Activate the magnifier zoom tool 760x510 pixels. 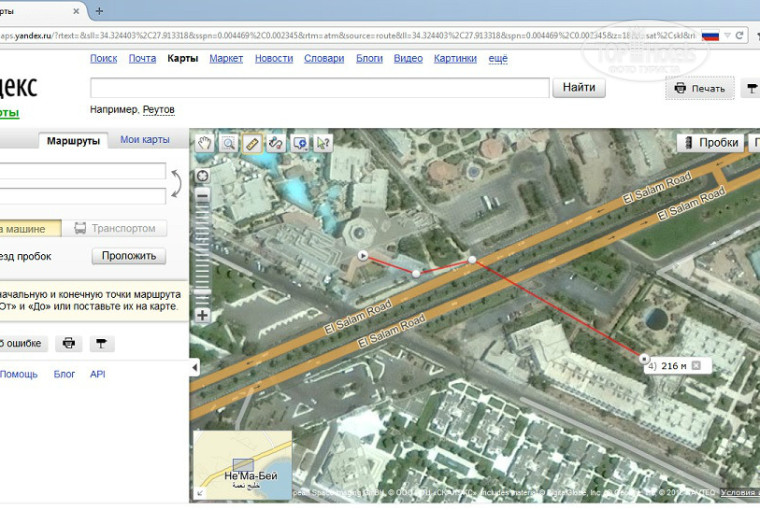(x=229, y=143)
